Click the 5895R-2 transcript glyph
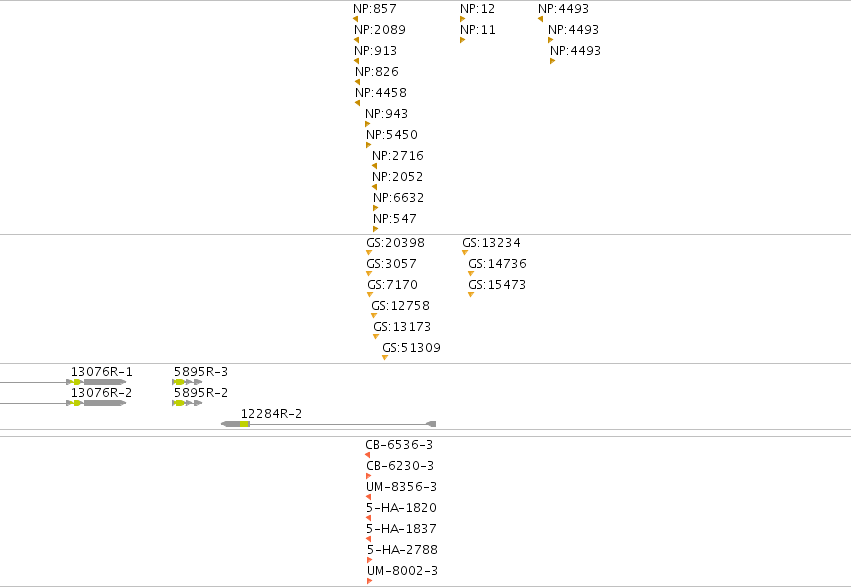This screenshot has height=587, width=851. [x=187, y=403]
